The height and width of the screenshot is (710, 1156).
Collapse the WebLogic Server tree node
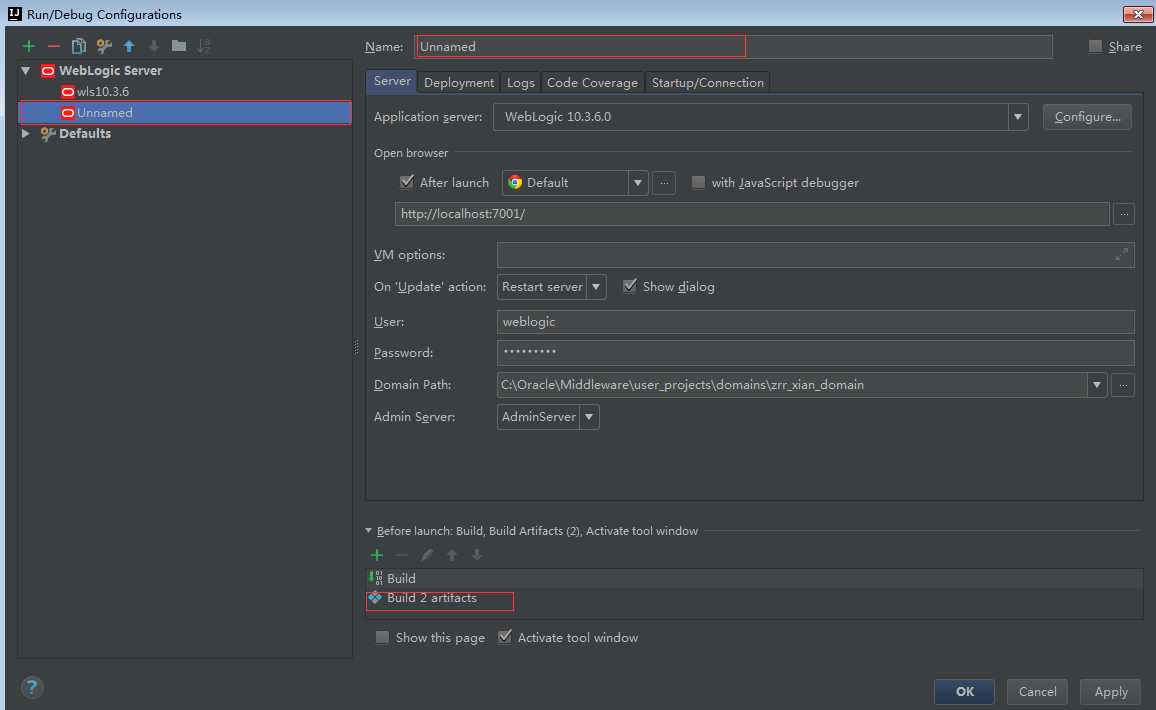click(26, 71)
